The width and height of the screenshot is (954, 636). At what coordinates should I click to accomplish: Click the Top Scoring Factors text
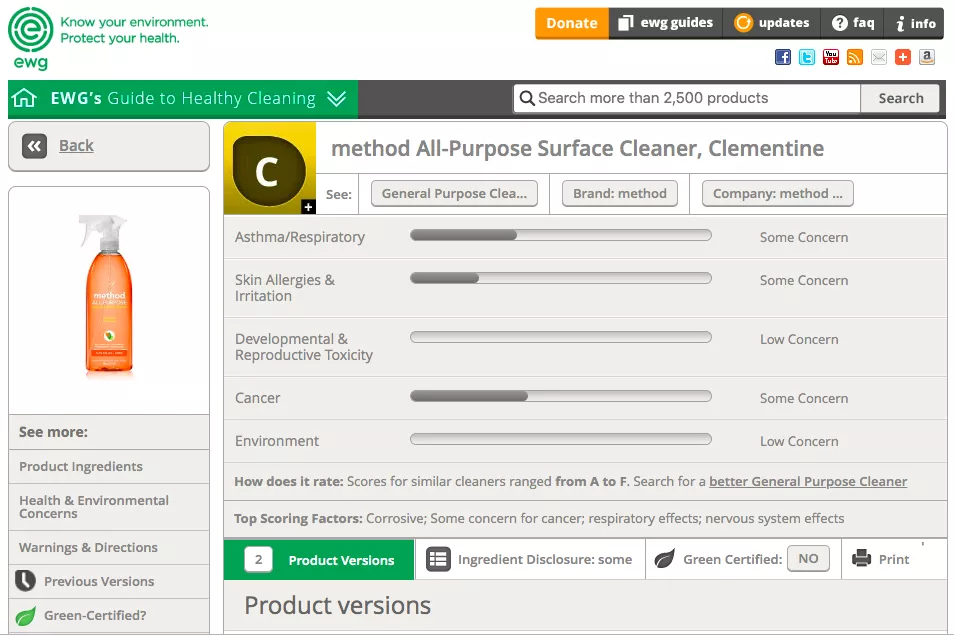539,519
